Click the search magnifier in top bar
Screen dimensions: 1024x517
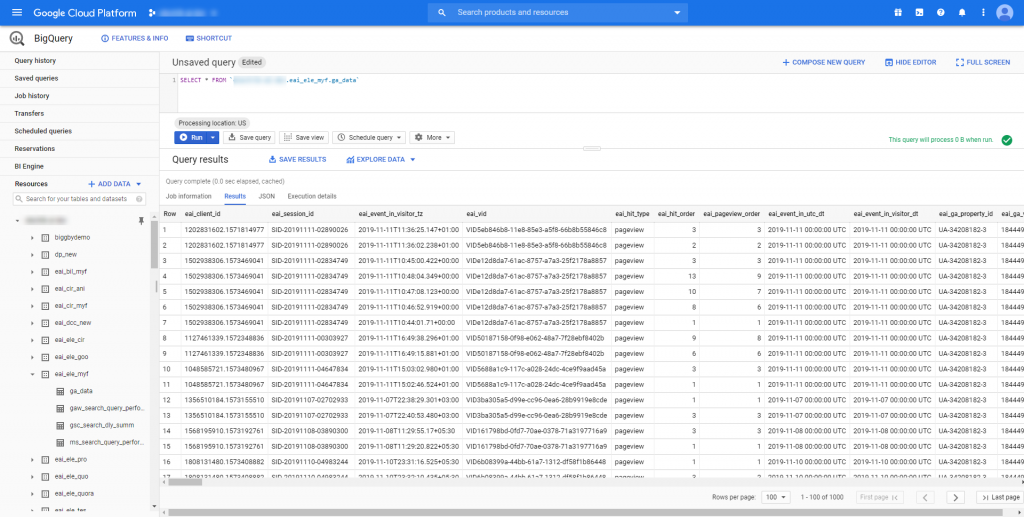point(442,12)
